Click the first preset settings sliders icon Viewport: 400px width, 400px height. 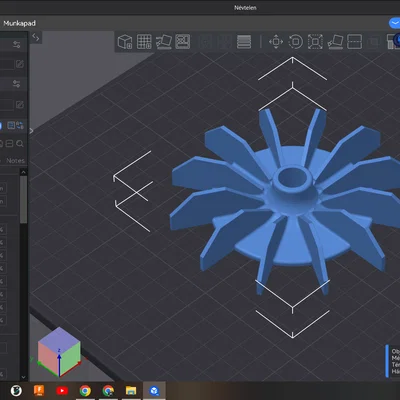16,45
